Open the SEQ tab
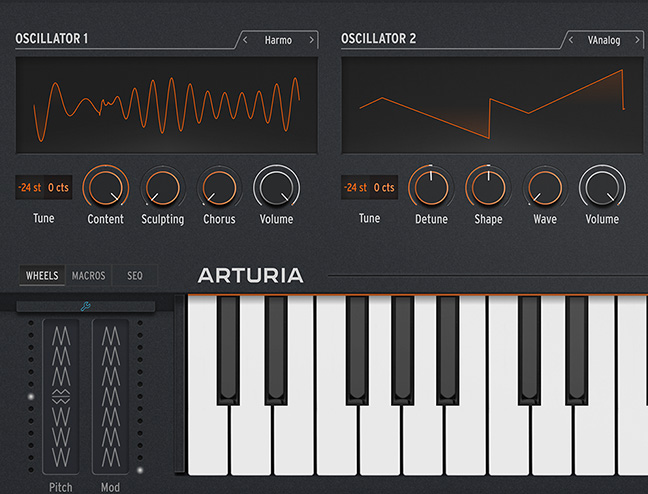Image resolution: width=648 pixels, height=494 pixels. [134, 275]
